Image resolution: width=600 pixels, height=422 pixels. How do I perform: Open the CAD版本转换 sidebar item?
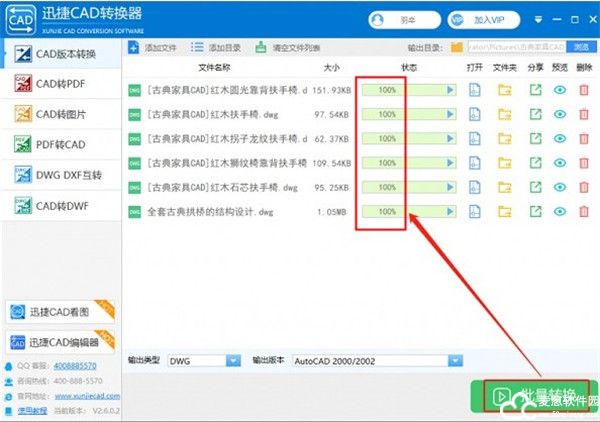61,54
